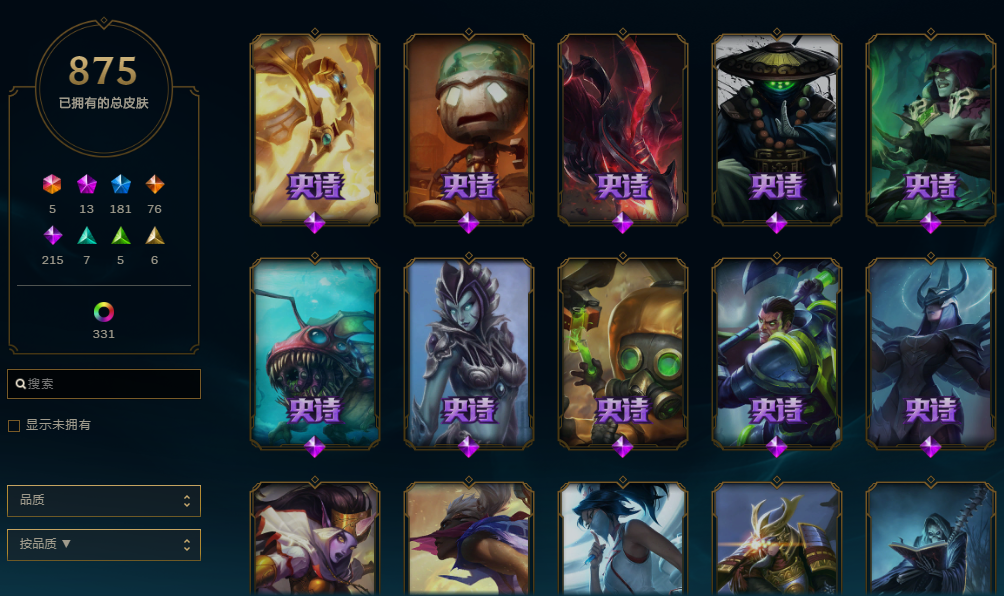Click the Mythic gem icon above 13
Screen dimensions: 1004x596
tap(86, 184)
